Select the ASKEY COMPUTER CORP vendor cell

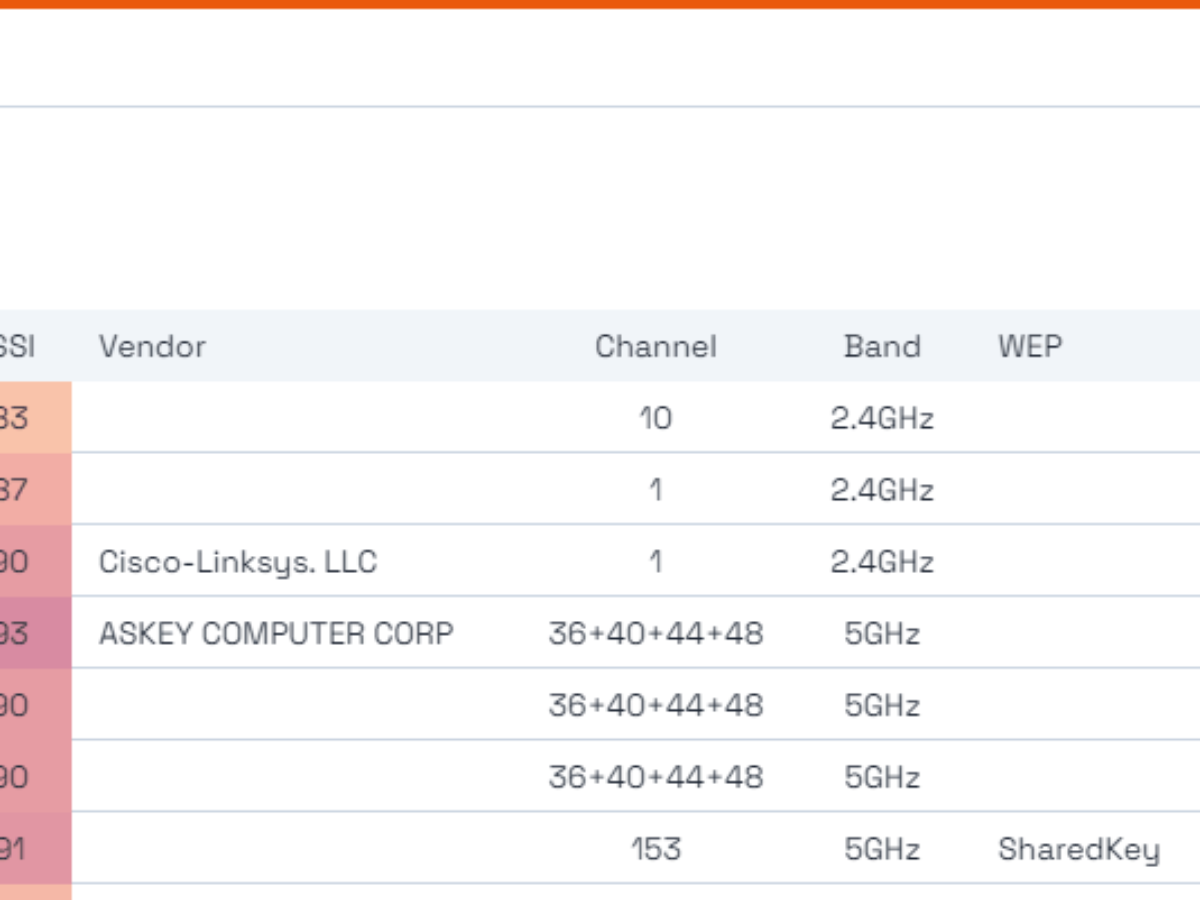coord(276,634)
